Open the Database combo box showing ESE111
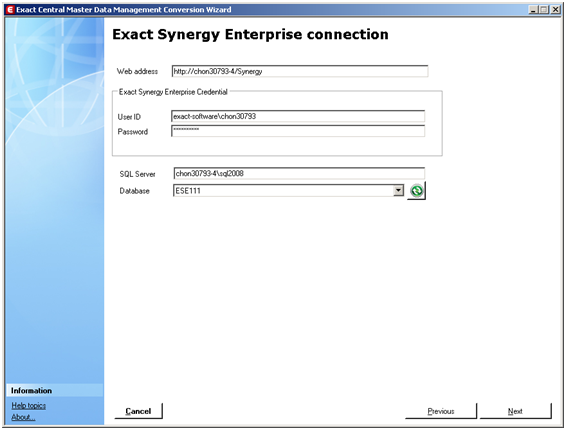Image resolution: width=566 pixels, height=430 pixels. click(288, 190)
